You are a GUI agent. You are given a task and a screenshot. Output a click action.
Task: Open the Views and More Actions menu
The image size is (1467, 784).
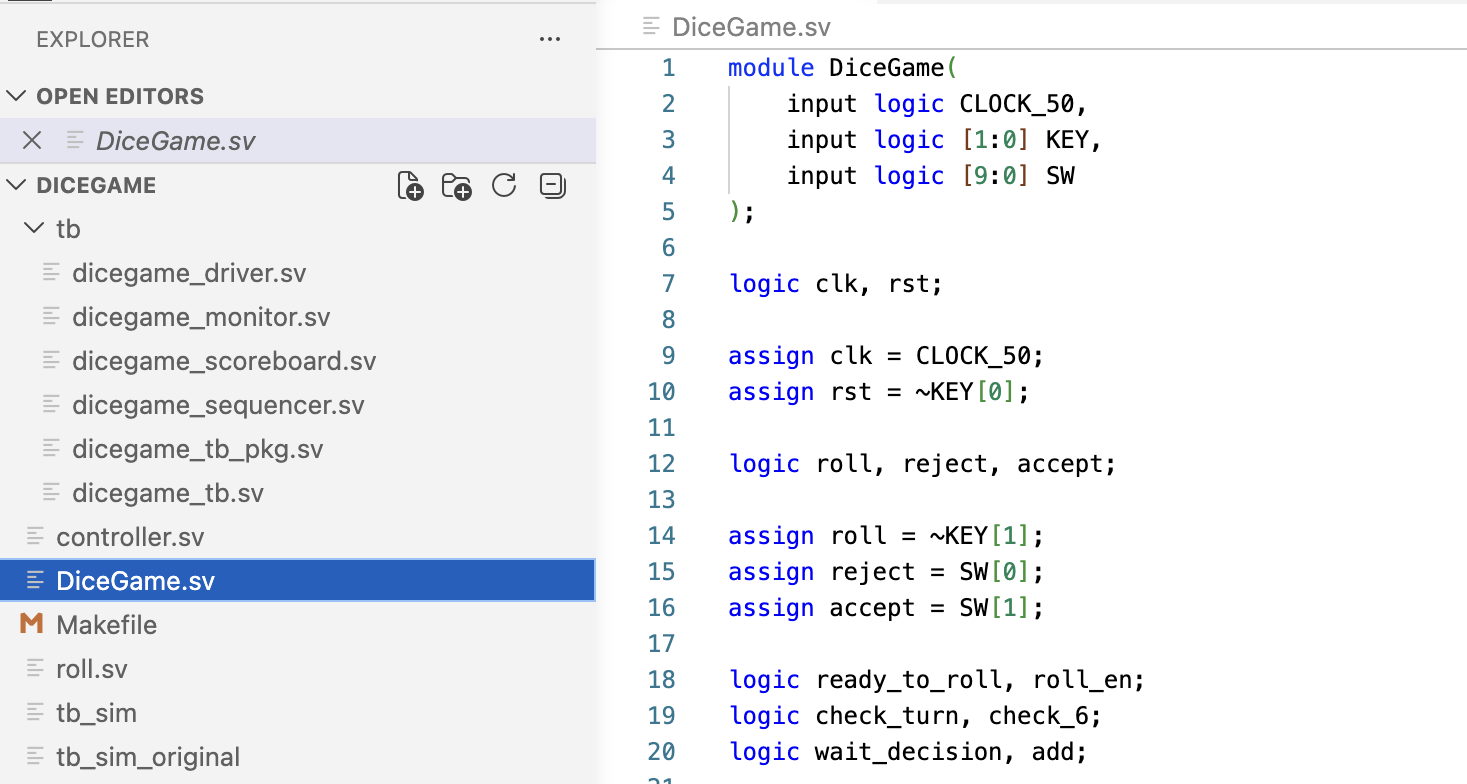[549, 39]
